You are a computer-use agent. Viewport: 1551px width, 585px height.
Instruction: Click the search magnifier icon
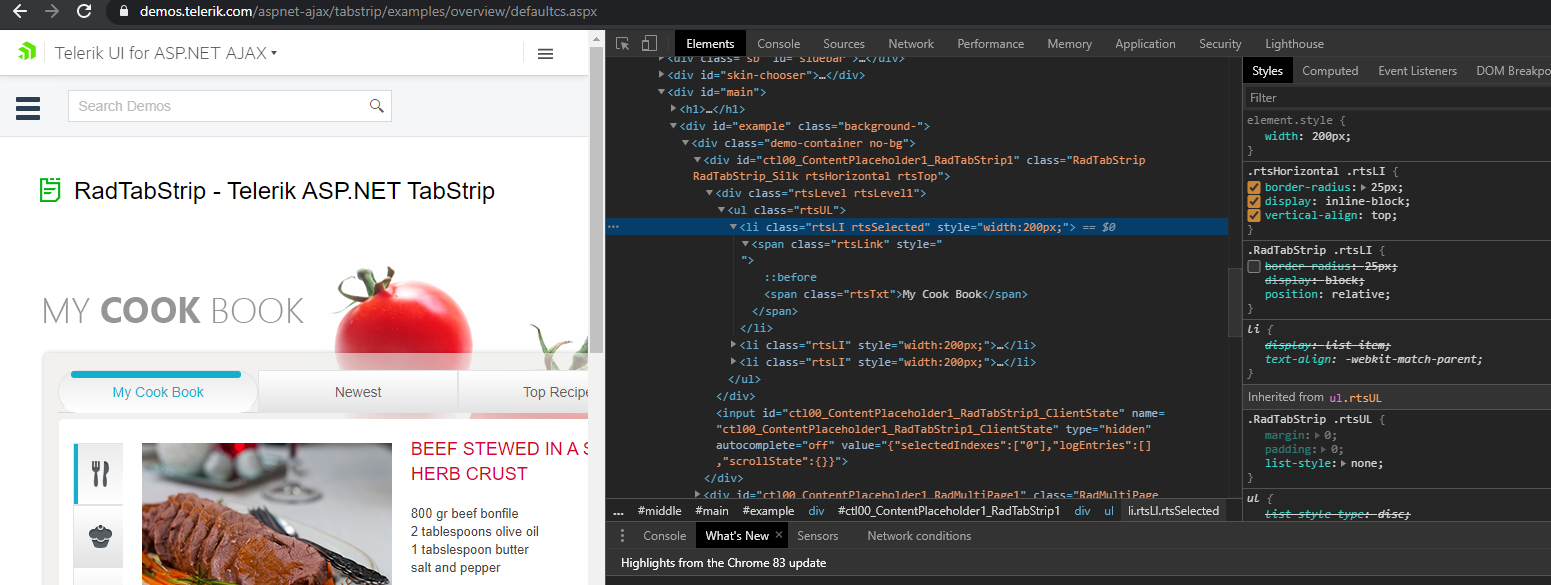(x=377, y=106)
